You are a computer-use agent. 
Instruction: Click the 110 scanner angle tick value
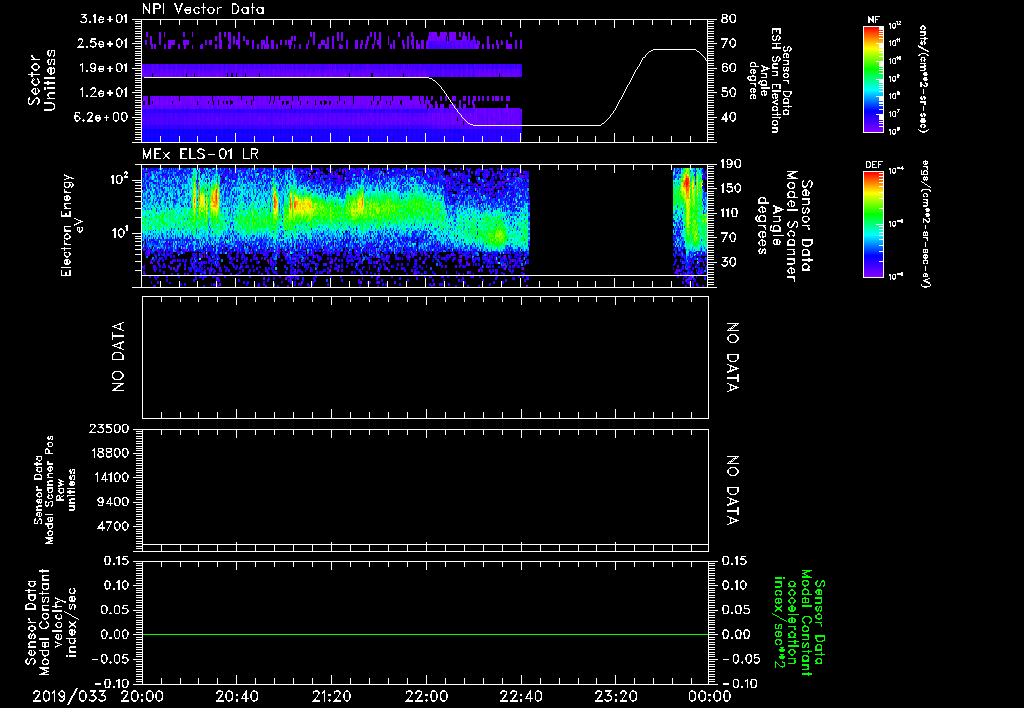point(731,212)
